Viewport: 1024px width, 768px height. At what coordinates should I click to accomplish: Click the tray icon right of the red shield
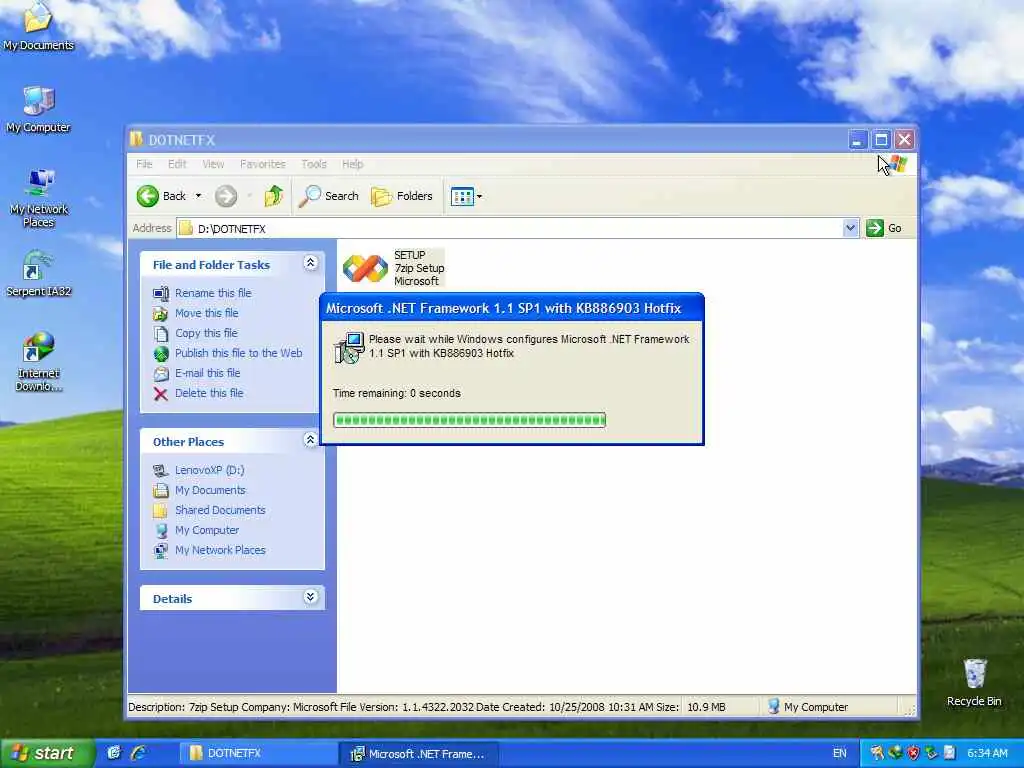[x=931, y=753]
